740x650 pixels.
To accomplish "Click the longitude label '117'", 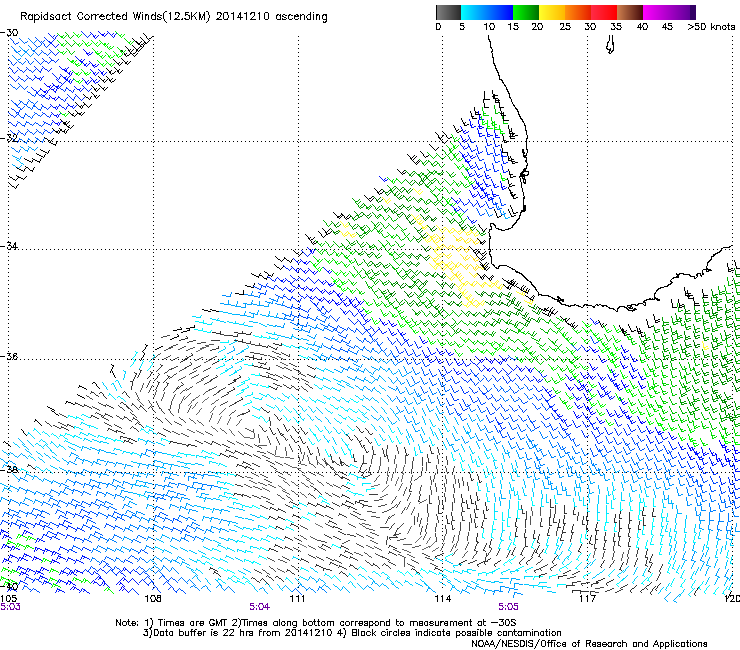I will (587, 599).
